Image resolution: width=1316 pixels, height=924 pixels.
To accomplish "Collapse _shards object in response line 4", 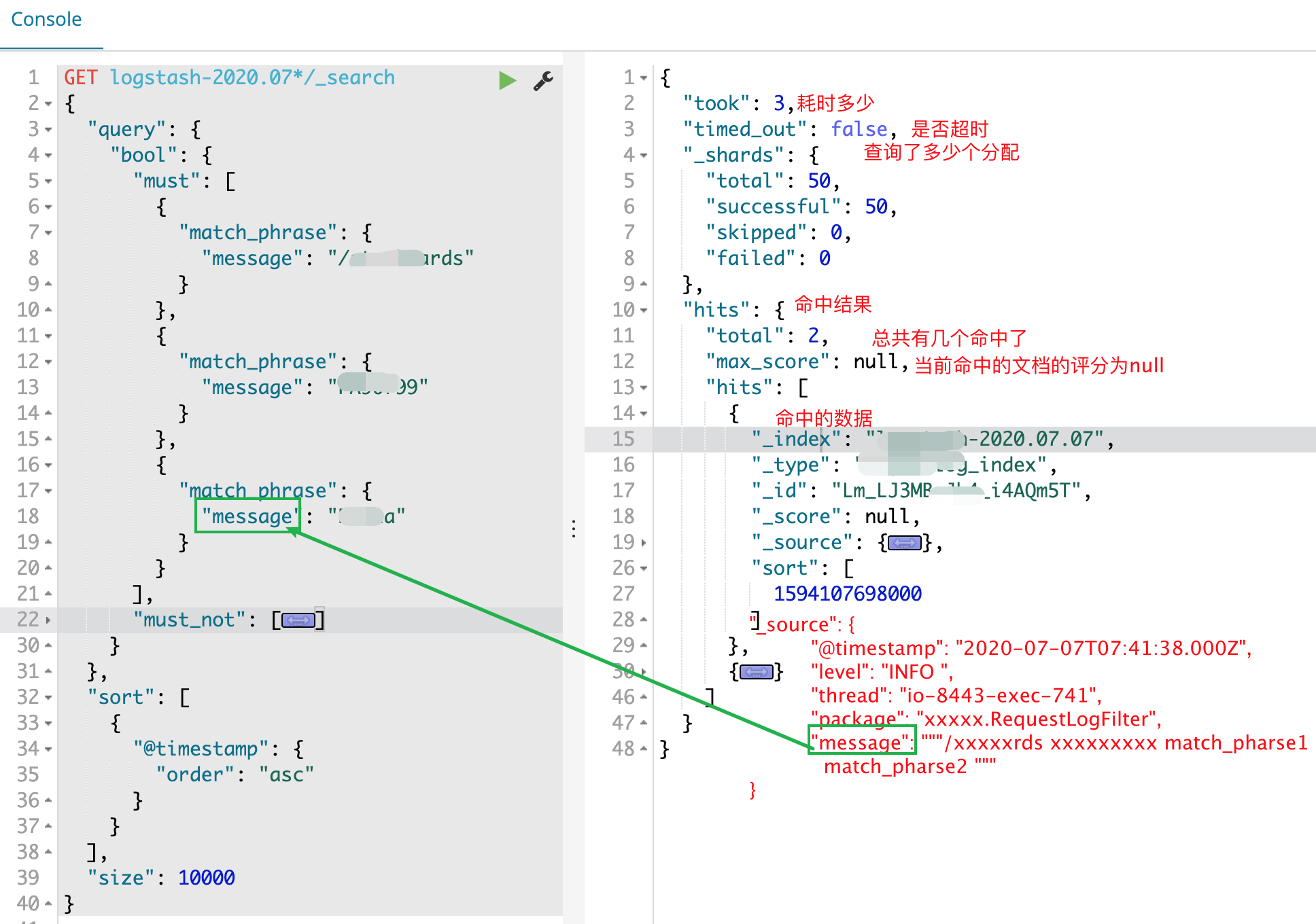I will tap(644, 156).
